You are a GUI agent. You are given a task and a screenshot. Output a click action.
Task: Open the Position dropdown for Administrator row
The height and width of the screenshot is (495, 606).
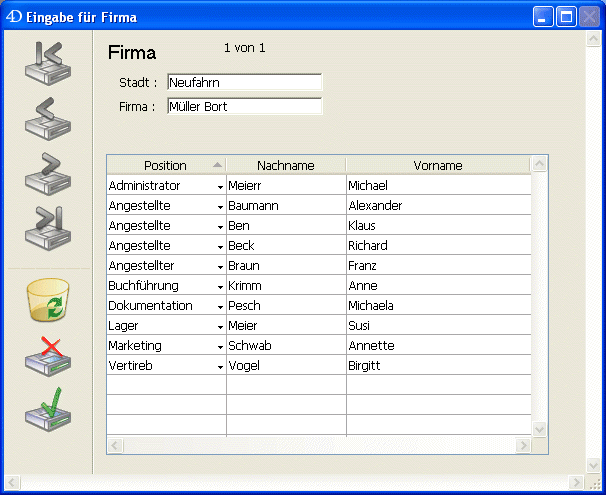[x=220, y=187]
